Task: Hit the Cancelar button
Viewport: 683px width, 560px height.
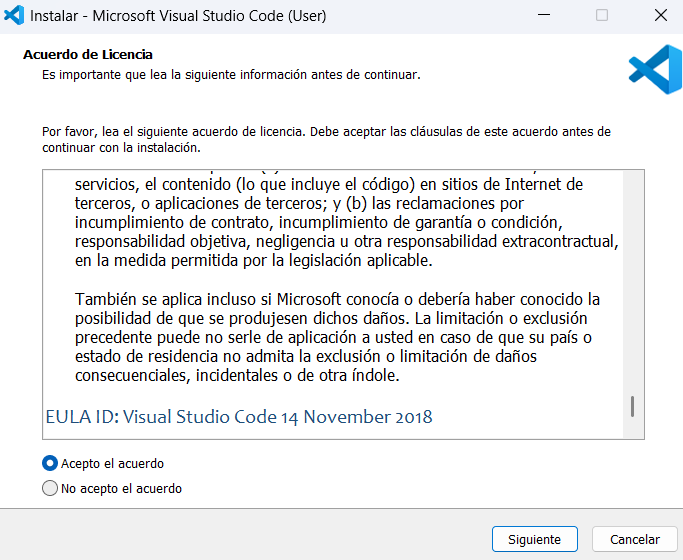Action: (628, 539)
